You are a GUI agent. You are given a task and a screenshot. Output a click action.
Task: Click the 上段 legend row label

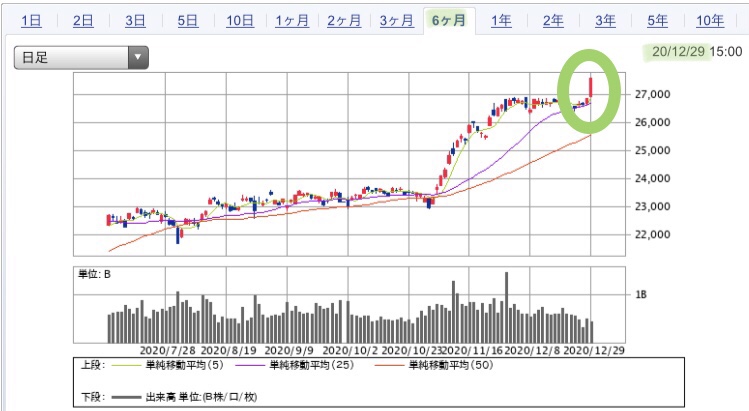93,365
